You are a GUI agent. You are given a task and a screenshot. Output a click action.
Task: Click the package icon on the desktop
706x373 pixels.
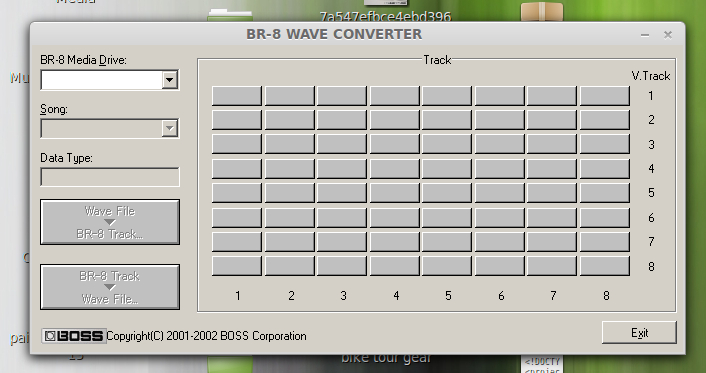coord(542,11)
